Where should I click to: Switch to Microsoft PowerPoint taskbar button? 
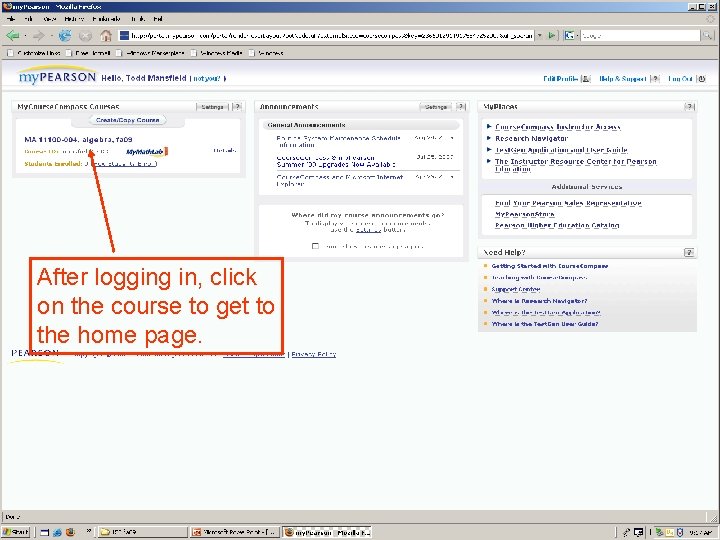coord(235,532)
